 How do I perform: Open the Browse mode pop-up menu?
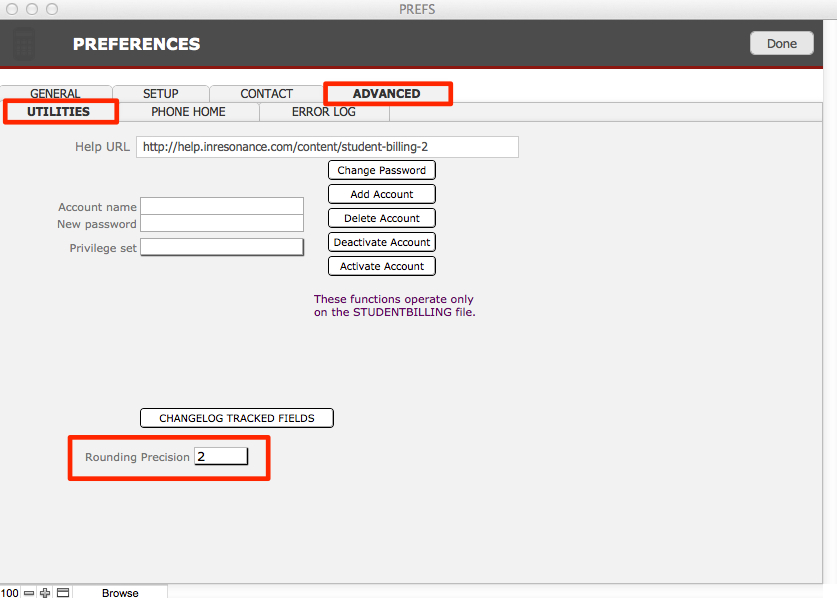pyautogui.click(x=120, y=593)
